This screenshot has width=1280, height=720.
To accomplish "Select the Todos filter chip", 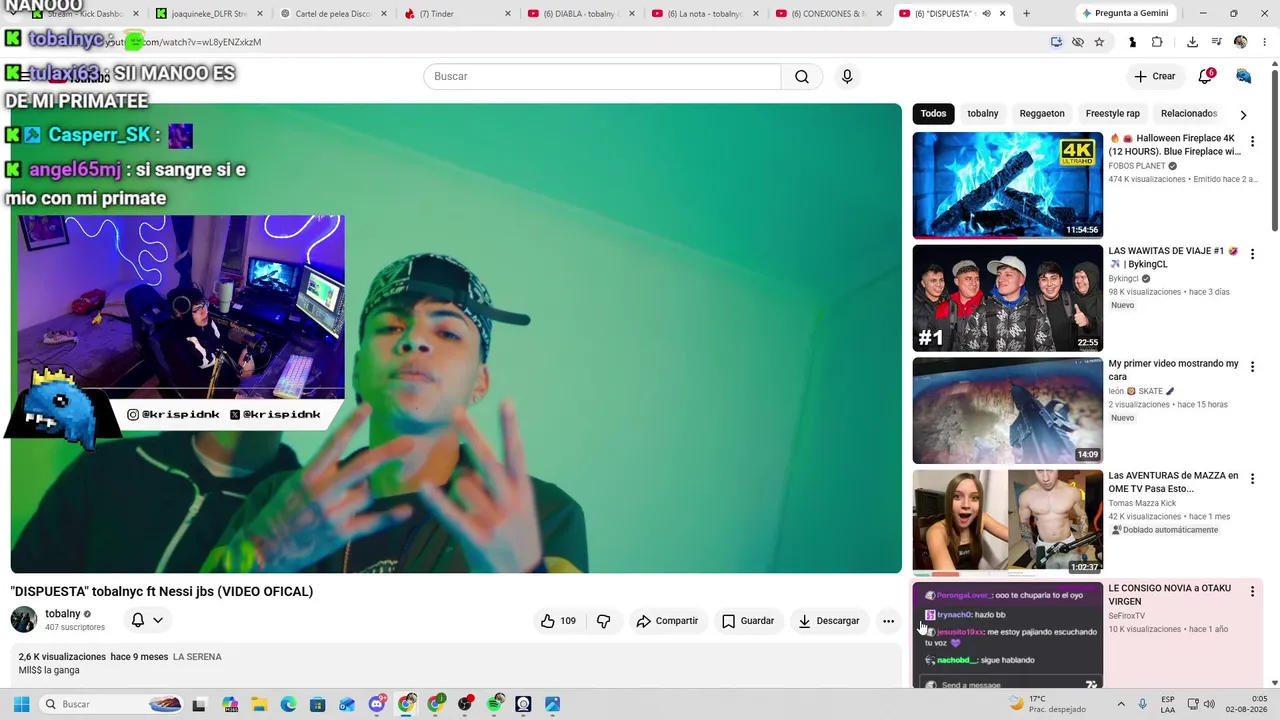I will [933, 114].
